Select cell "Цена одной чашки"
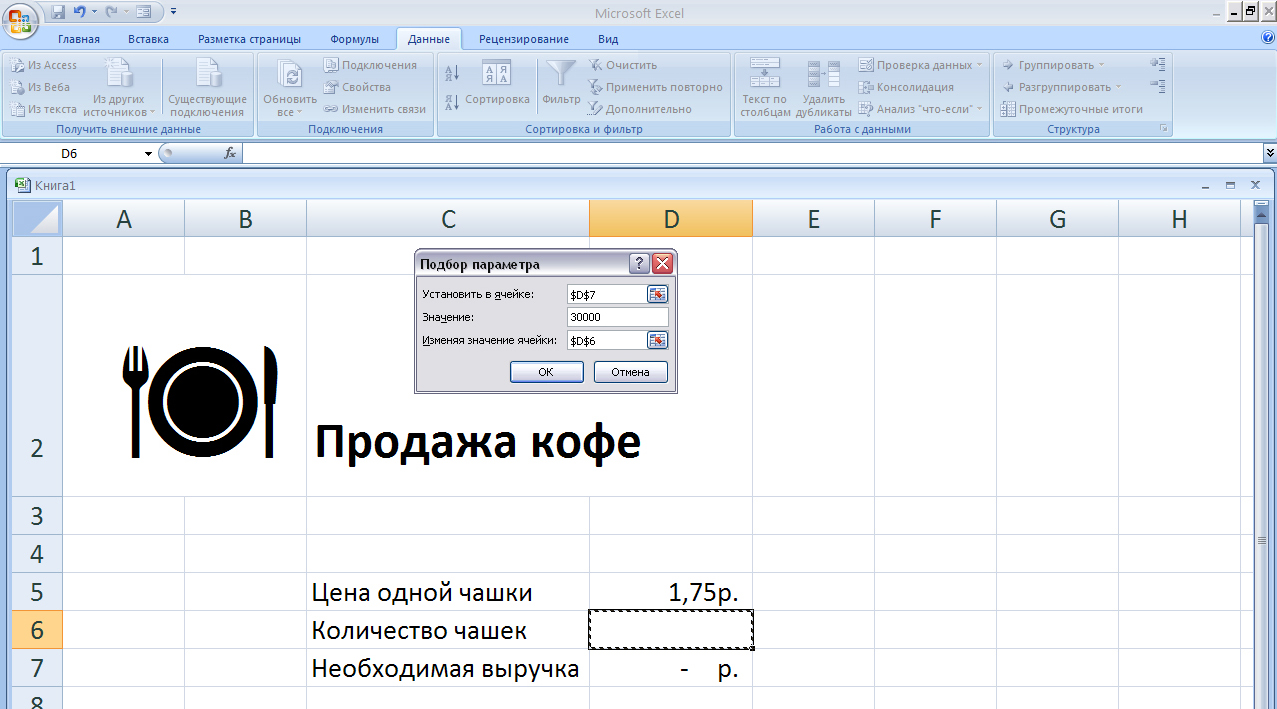The width and height of the screenshot is (1277, 709). click(x=448, y=592)
